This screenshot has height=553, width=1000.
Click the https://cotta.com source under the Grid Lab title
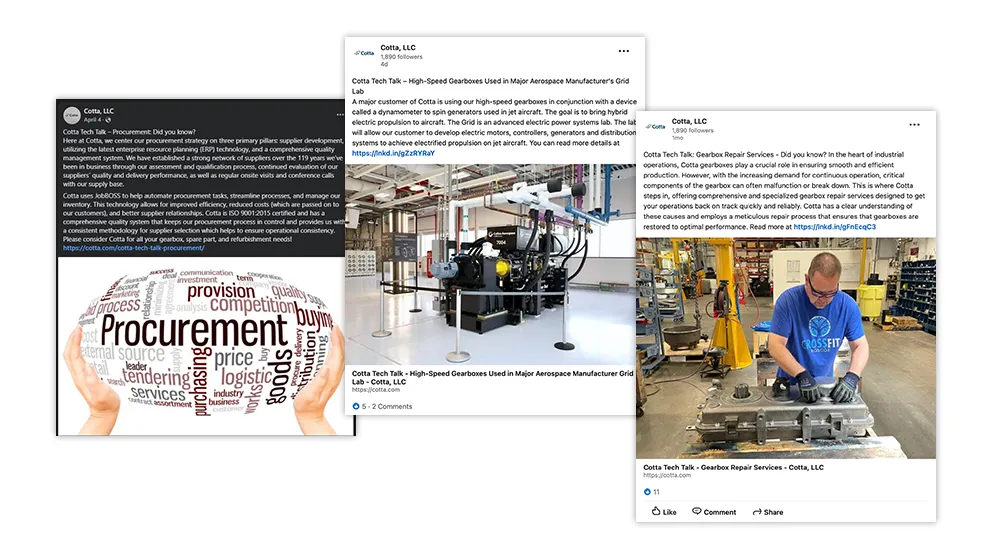[376, 390]
